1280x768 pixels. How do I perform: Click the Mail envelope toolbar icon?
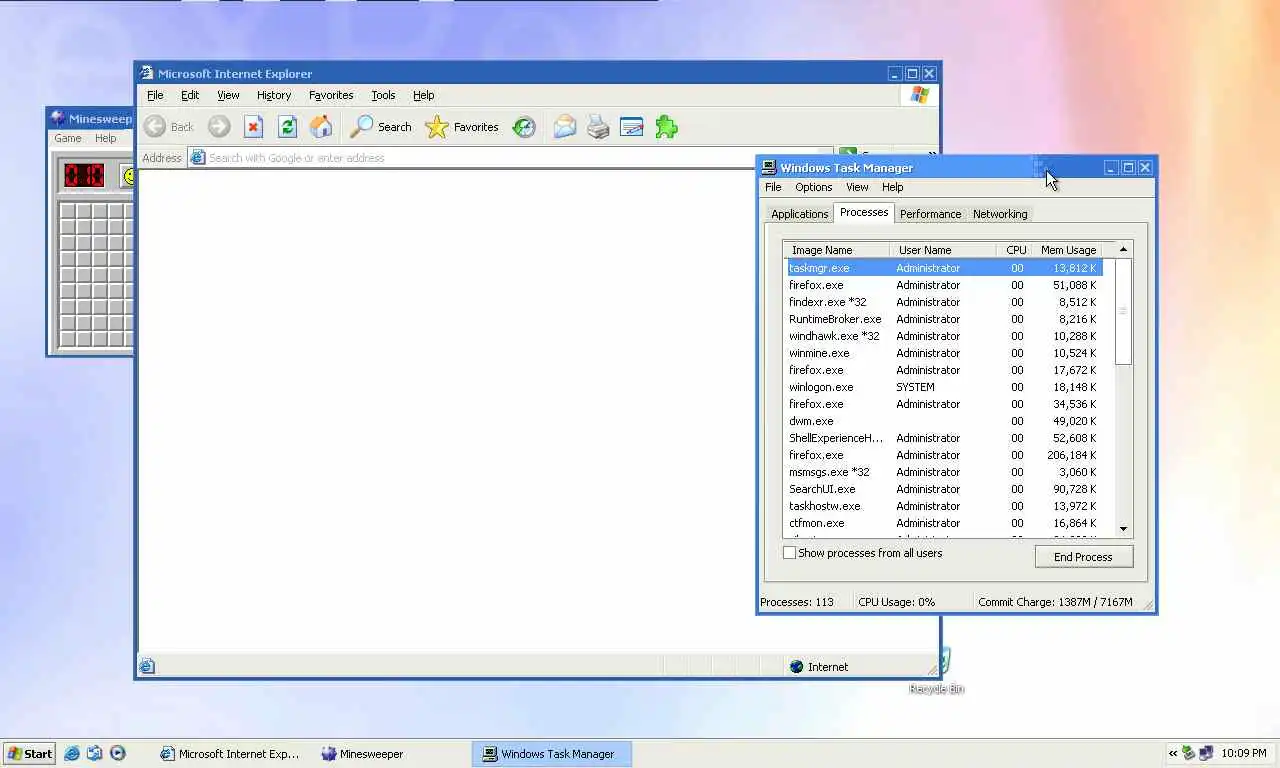(565, 127)
